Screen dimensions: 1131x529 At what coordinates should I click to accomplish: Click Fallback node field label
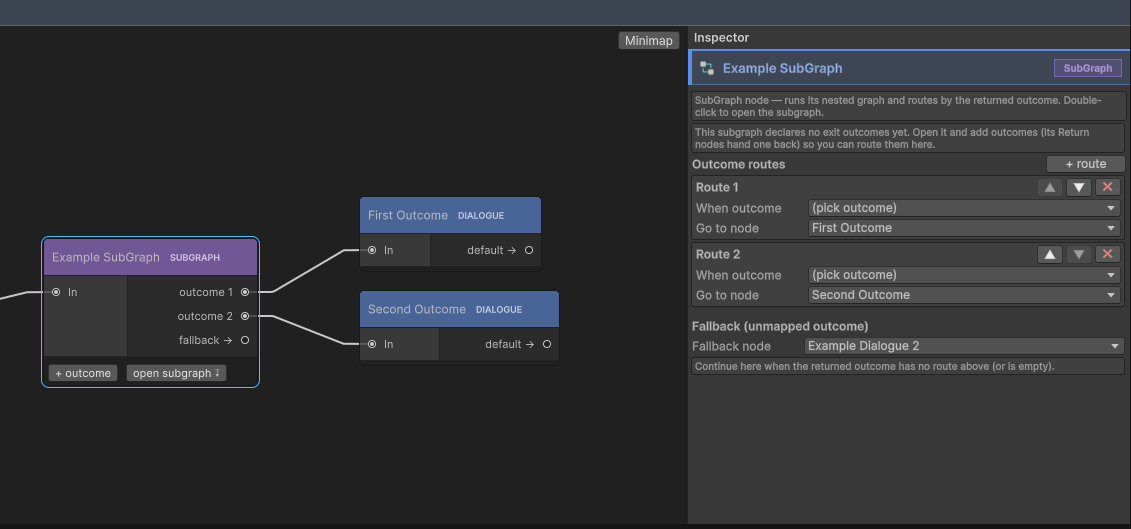pyautogui.click(x=731, y=346)
